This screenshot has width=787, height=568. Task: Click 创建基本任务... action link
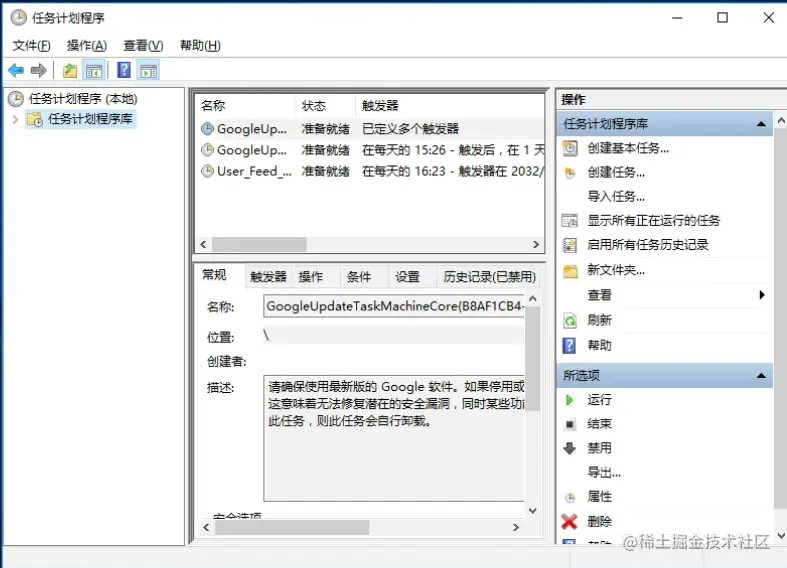(x=628, y=149)
